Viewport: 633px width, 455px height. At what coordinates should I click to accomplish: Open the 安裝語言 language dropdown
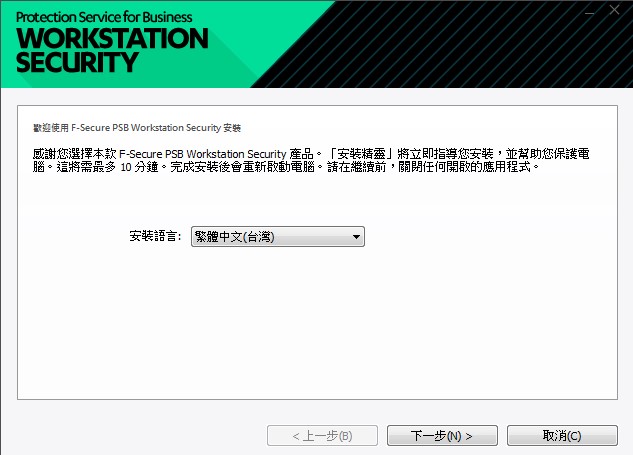[278, 237]
